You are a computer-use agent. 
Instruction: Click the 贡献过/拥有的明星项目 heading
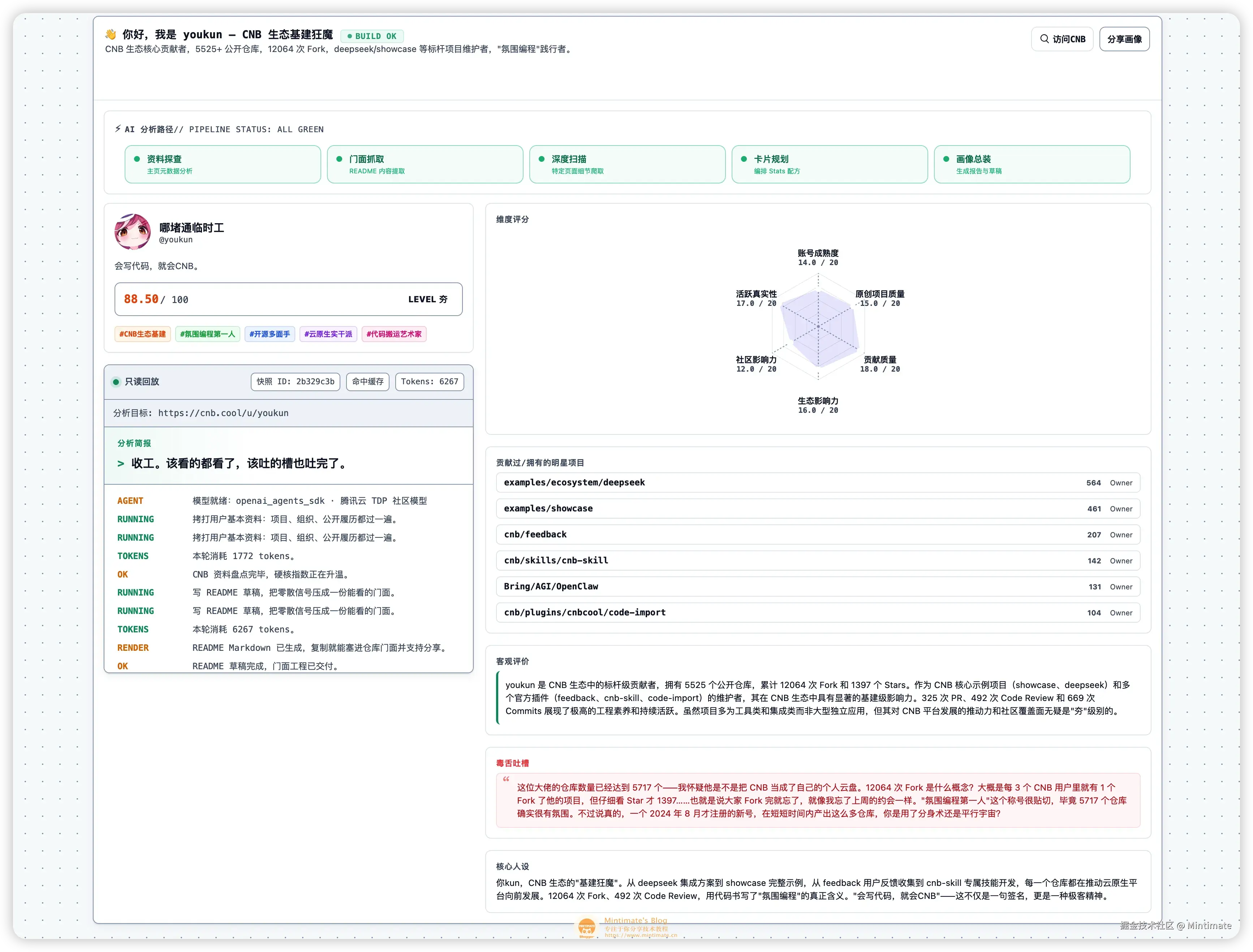[540, 463]
